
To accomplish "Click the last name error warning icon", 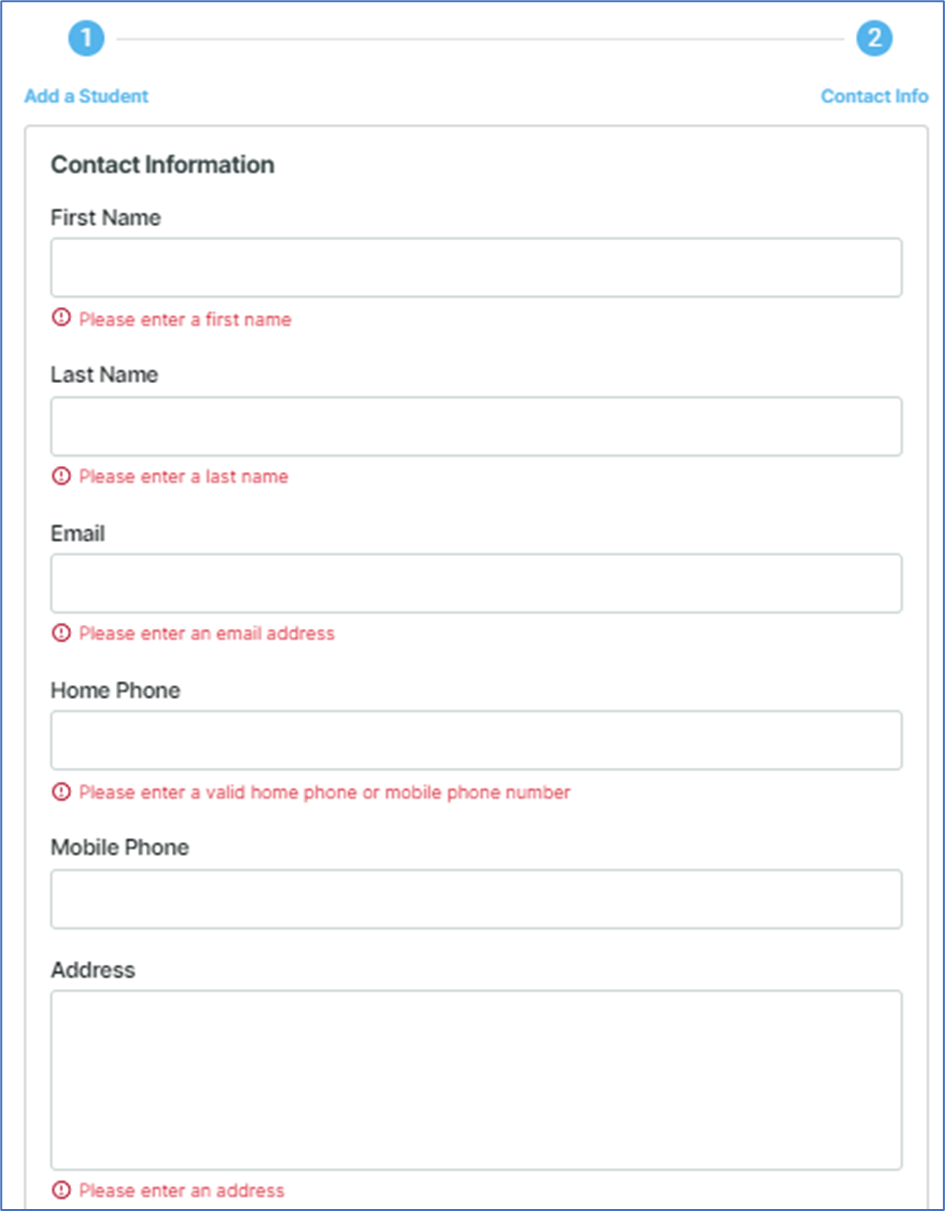I will 61,476.
